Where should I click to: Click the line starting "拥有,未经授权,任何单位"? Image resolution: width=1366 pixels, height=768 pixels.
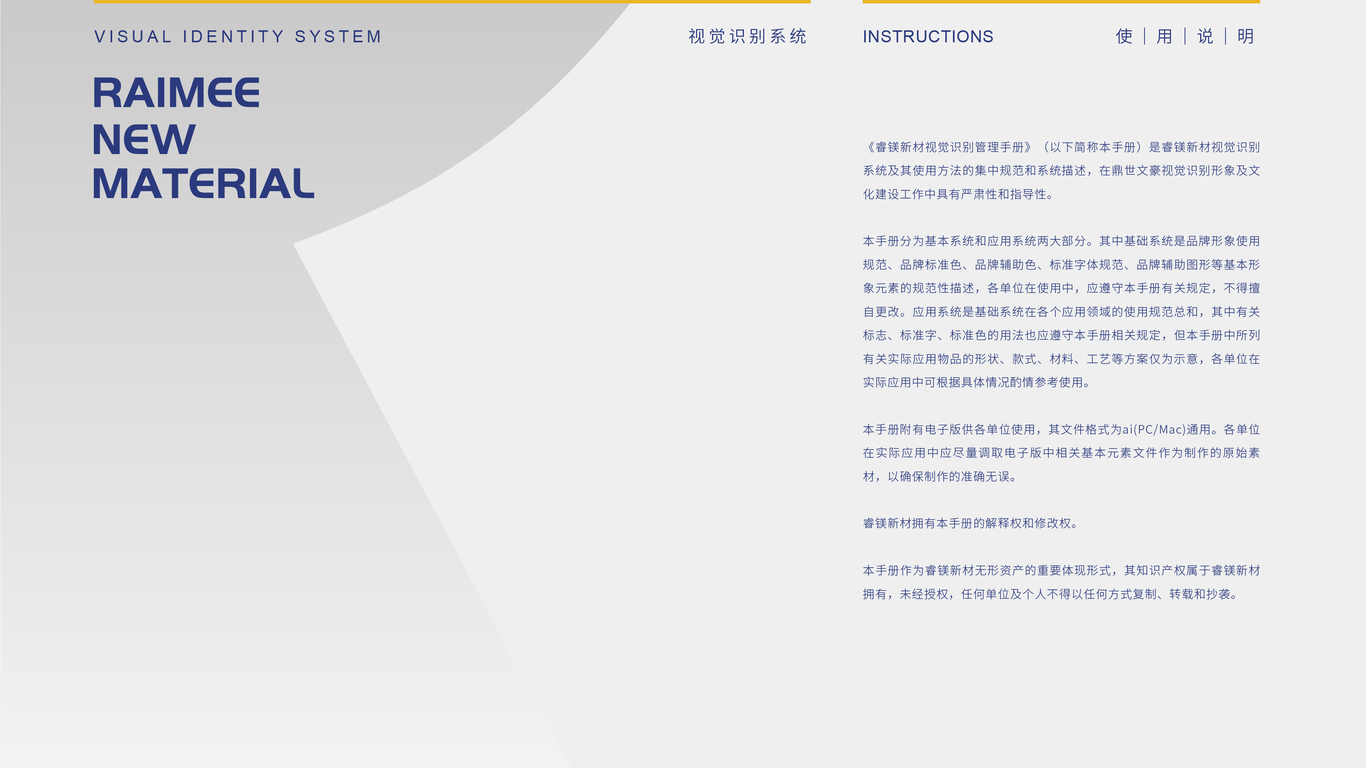(x=1053, y=594)
